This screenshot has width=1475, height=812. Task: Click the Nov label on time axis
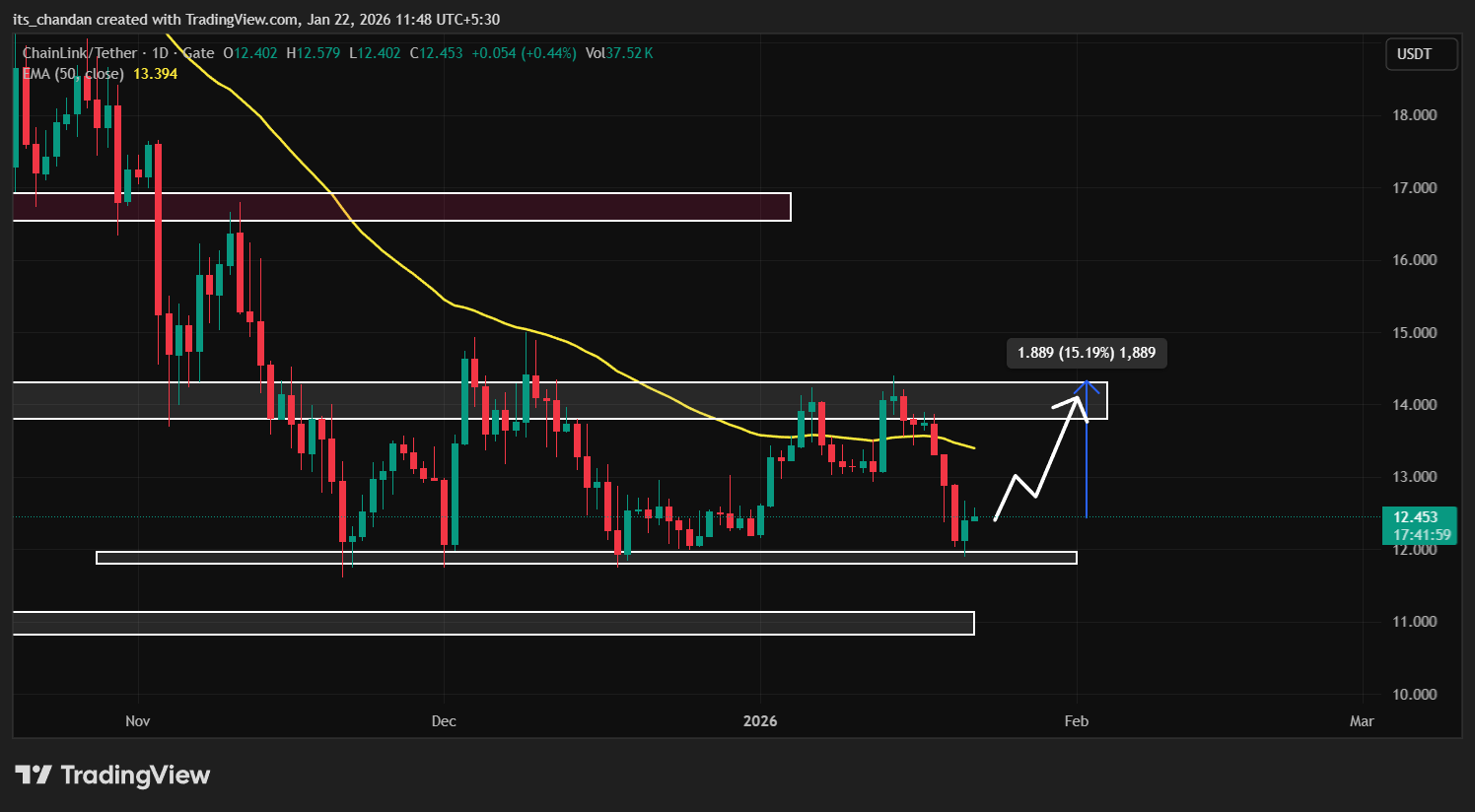click(x=138, y=721)
